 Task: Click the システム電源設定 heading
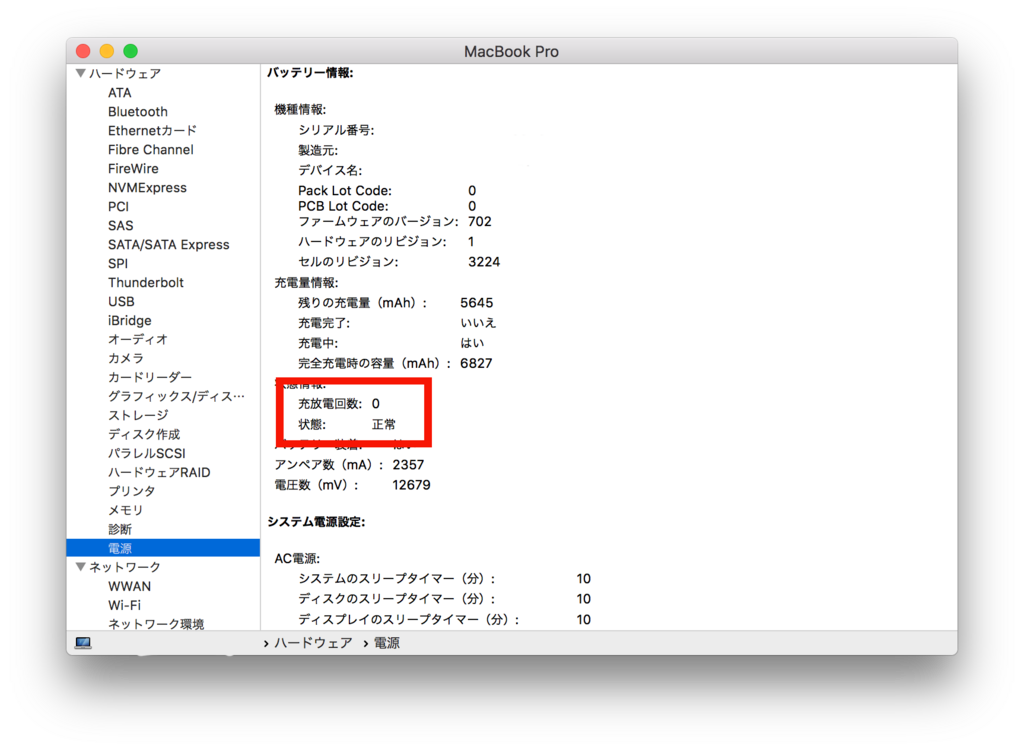tap(316, 521)
